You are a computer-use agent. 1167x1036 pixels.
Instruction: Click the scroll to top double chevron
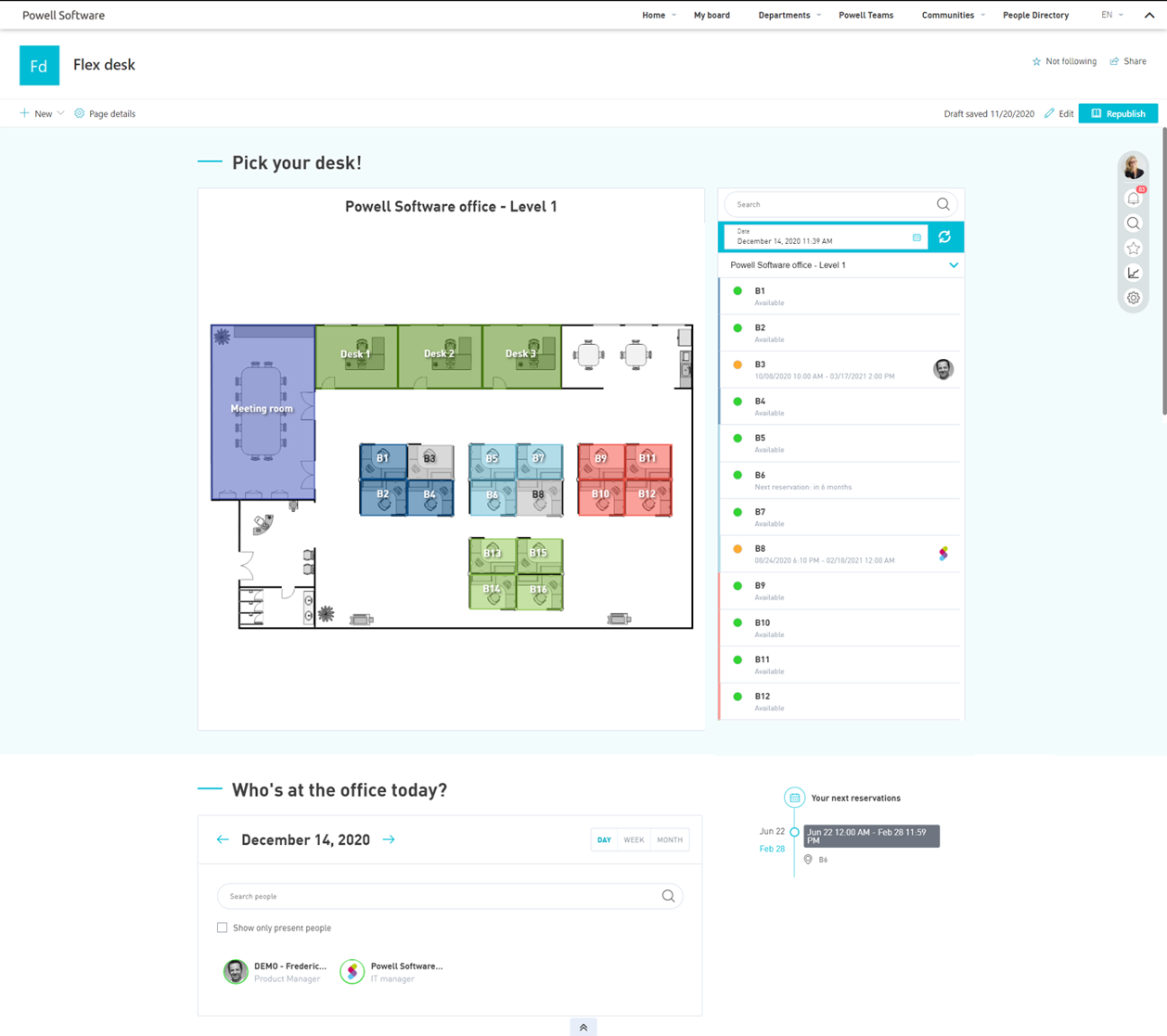pyautogui.click(x=583, y=1027)
